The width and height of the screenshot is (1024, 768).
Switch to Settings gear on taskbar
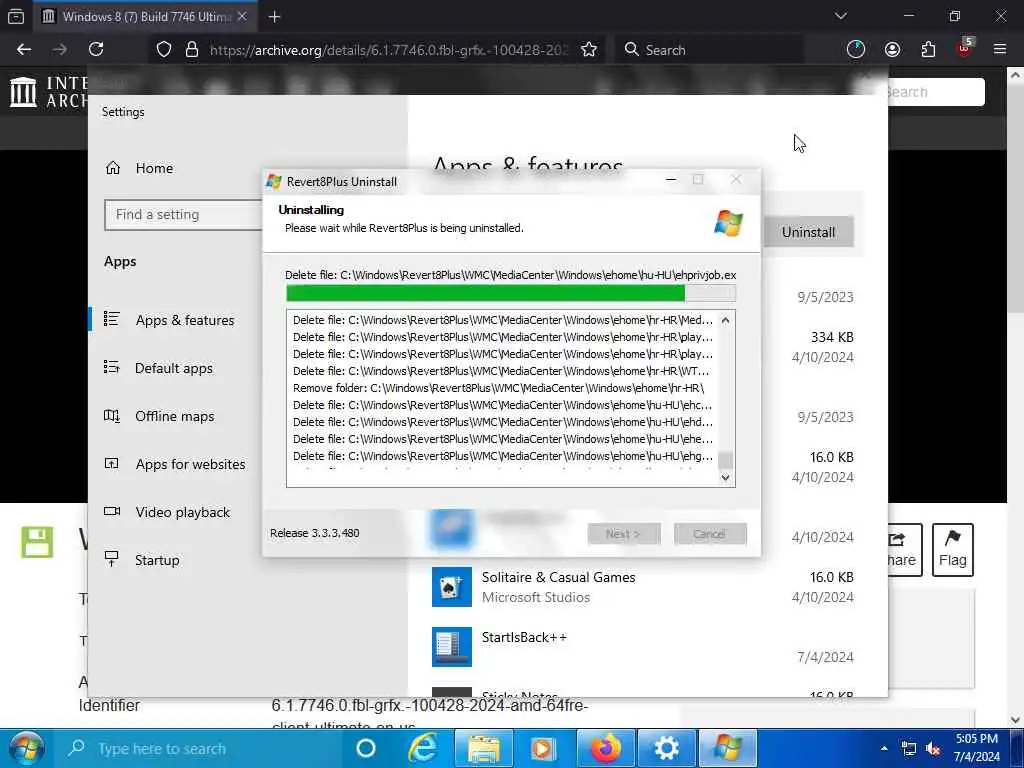(666, 748)
